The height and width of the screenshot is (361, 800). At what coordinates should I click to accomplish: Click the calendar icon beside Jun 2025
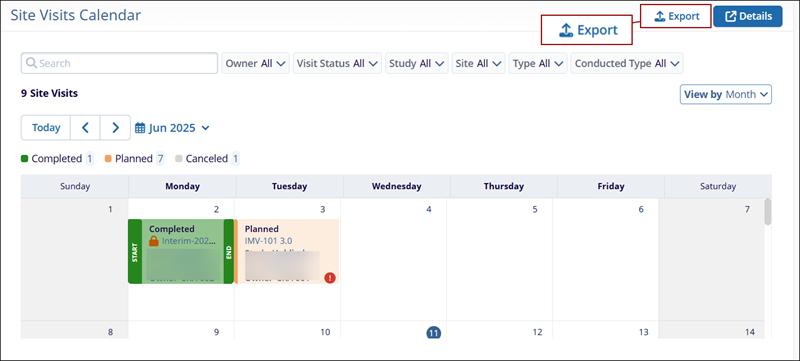pos(140,128)
